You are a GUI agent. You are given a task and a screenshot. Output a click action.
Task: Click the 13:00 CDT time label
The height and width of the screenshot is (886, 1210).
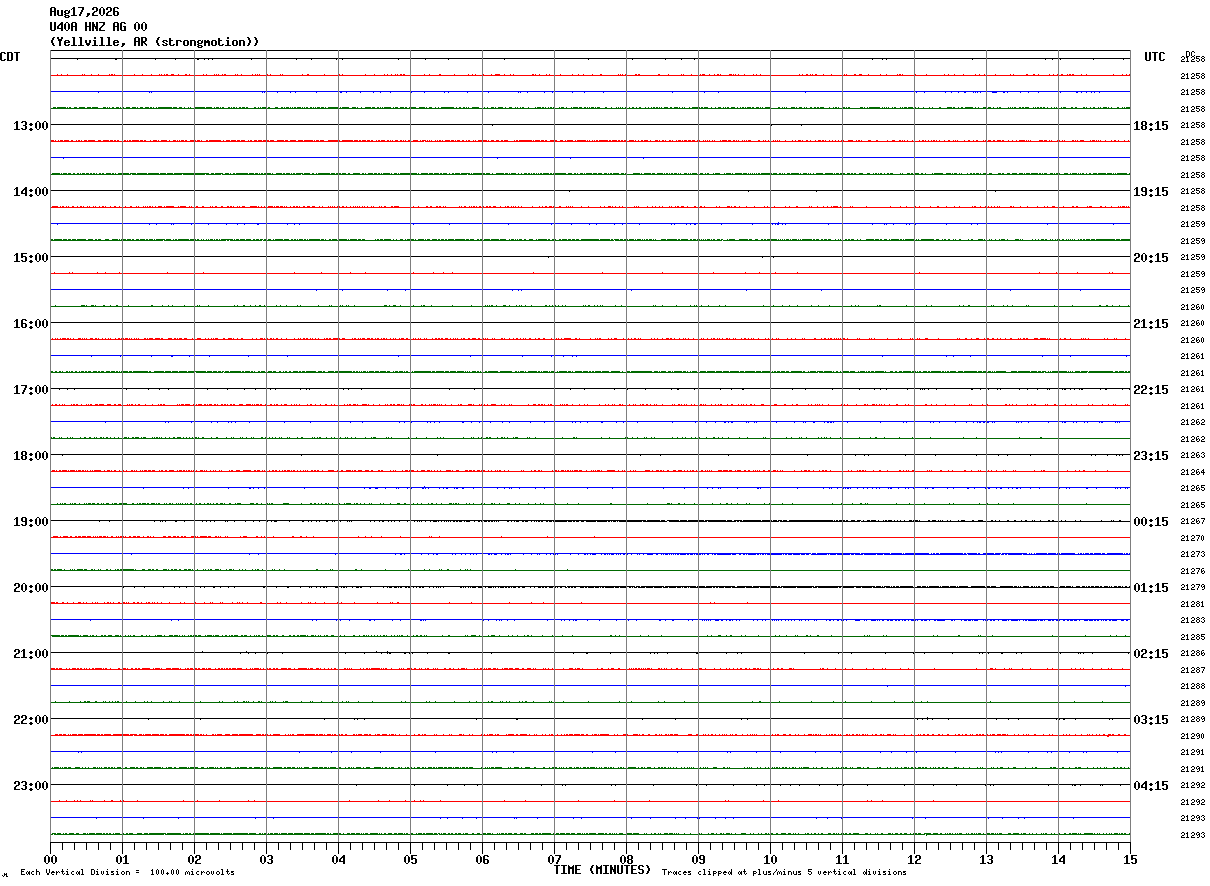(30, 126)
